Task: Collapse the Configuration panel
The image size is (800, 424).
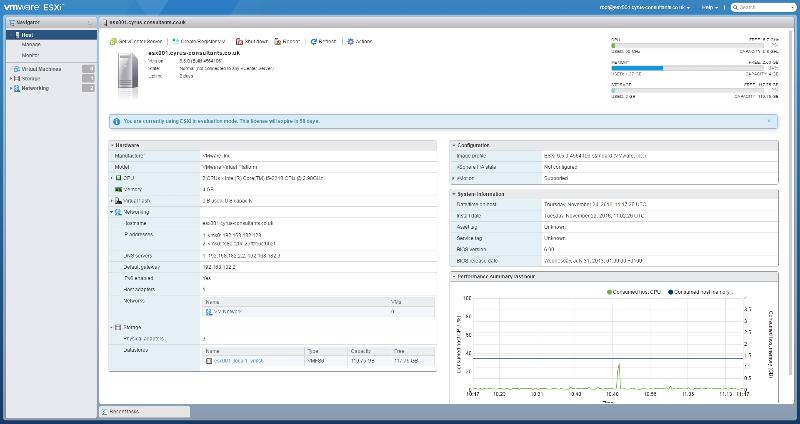Action: coord(454,145)
